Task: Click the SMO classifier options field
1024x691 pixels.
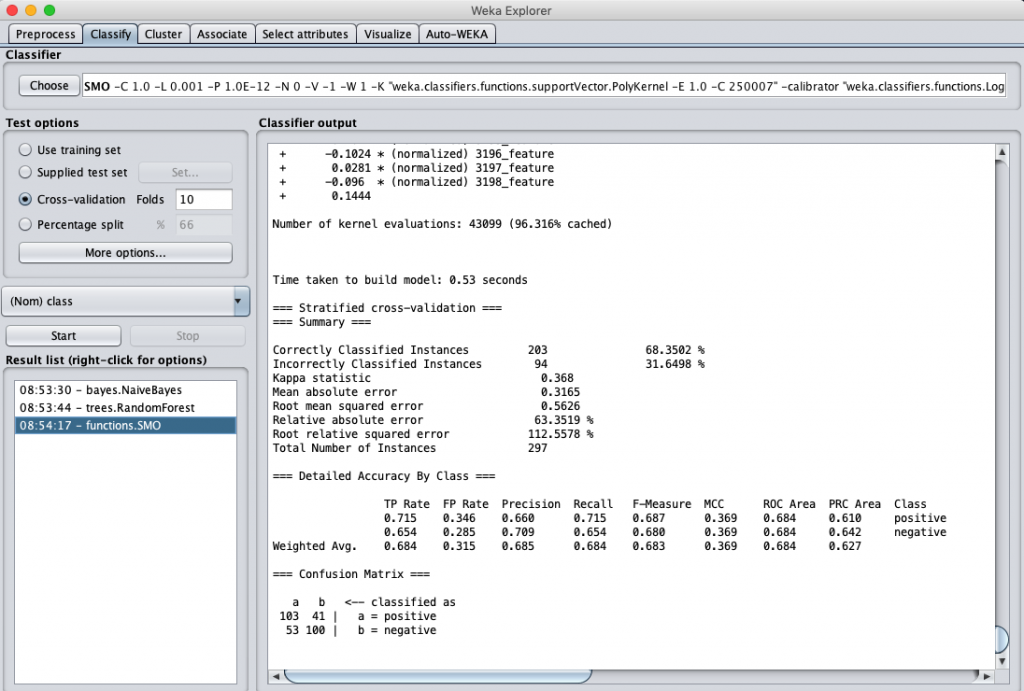Action: (543, 86)
